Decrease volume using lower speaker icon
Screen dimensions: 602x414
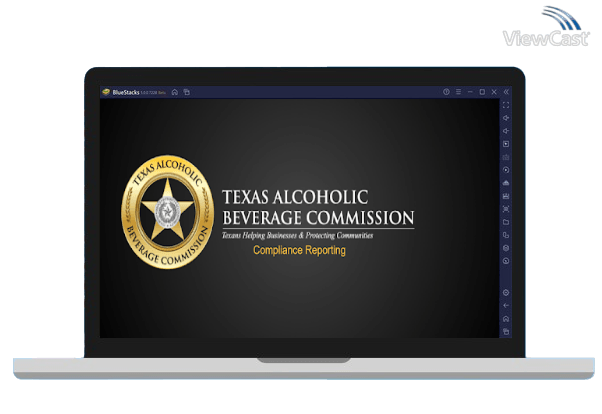[x=506, y=131]
